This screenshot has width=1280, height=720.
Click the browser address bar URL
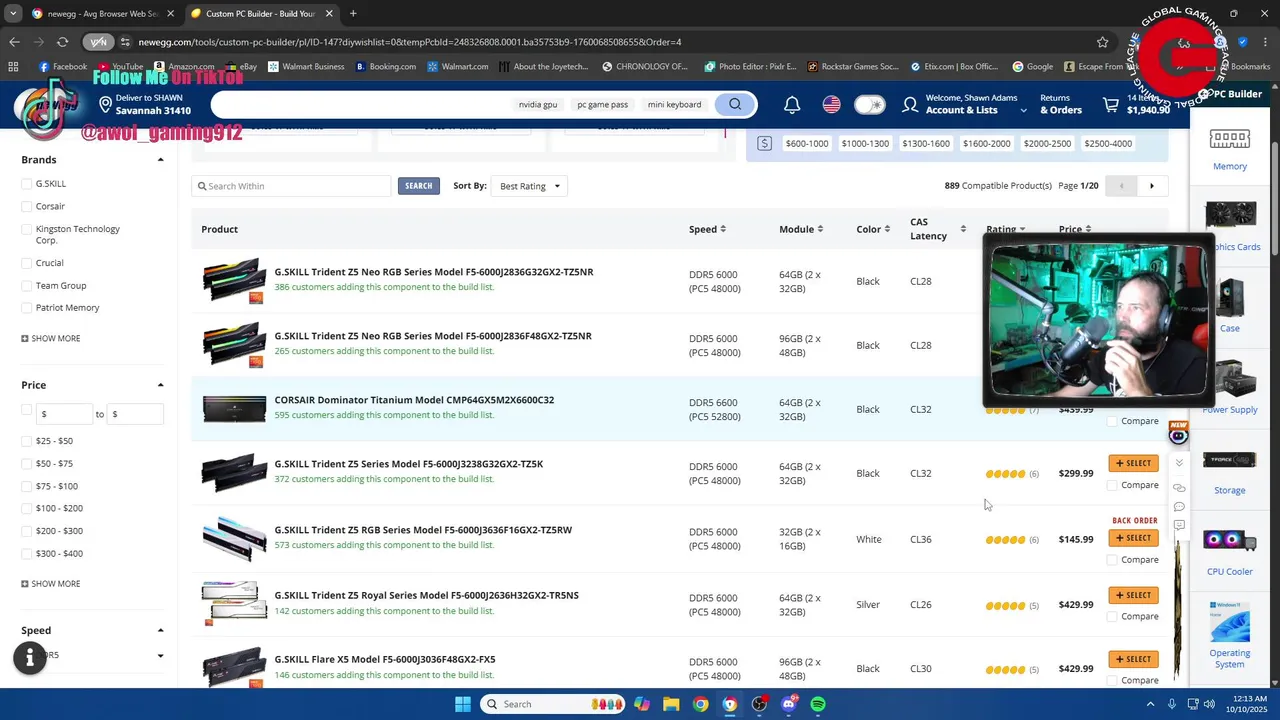[410, 42]
